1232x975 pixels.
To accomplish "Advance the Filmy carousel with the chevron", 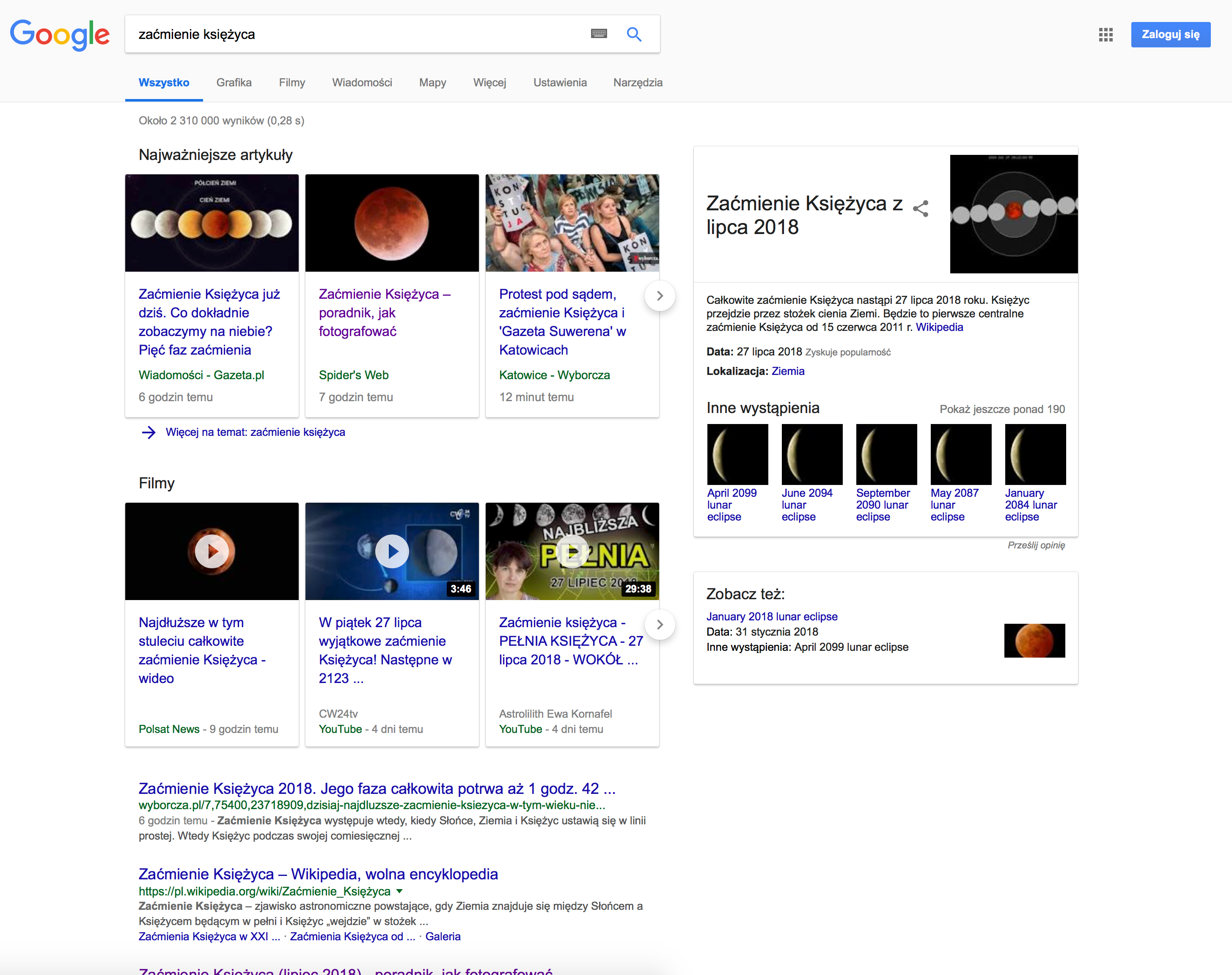I will point(660,625).
